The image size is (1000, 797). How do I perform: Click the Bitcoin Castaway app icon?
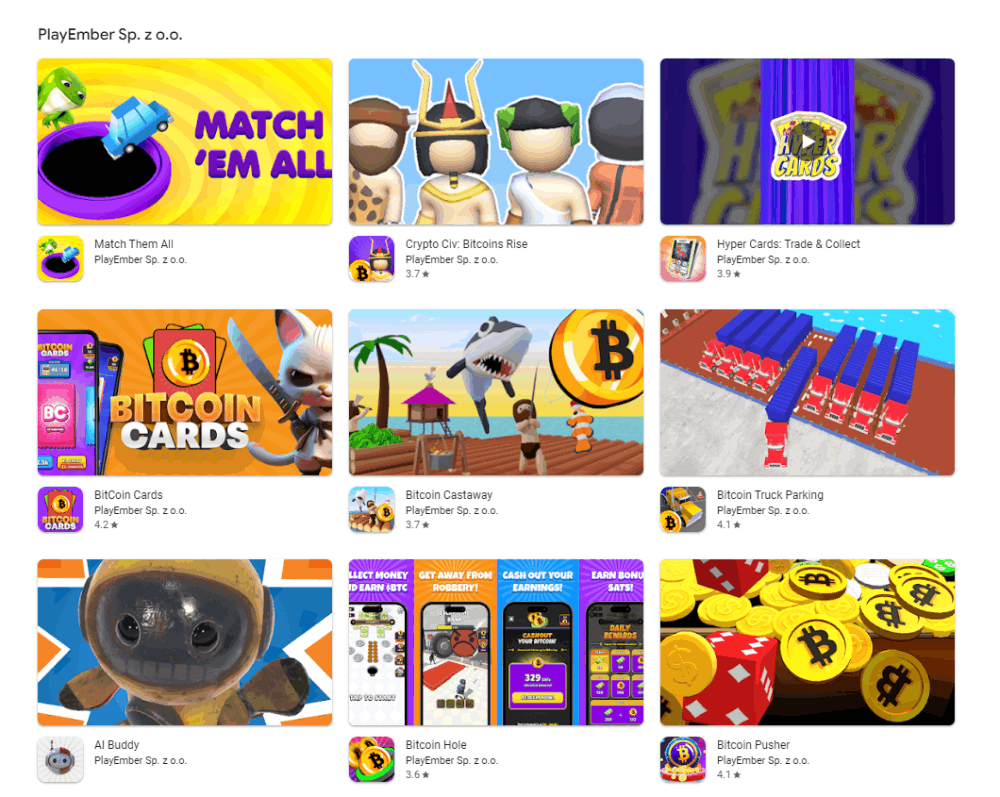pyautogui.click(x=372, y=509)
